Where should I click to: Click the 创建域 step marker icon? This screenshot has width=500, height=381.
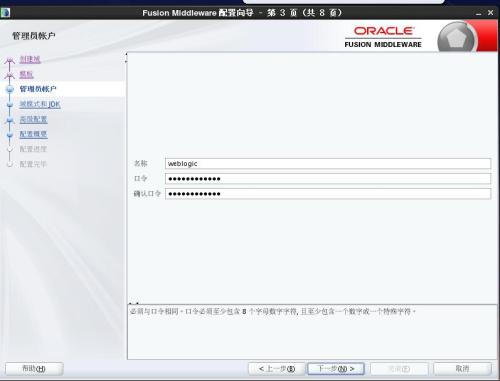click(10, 61)
